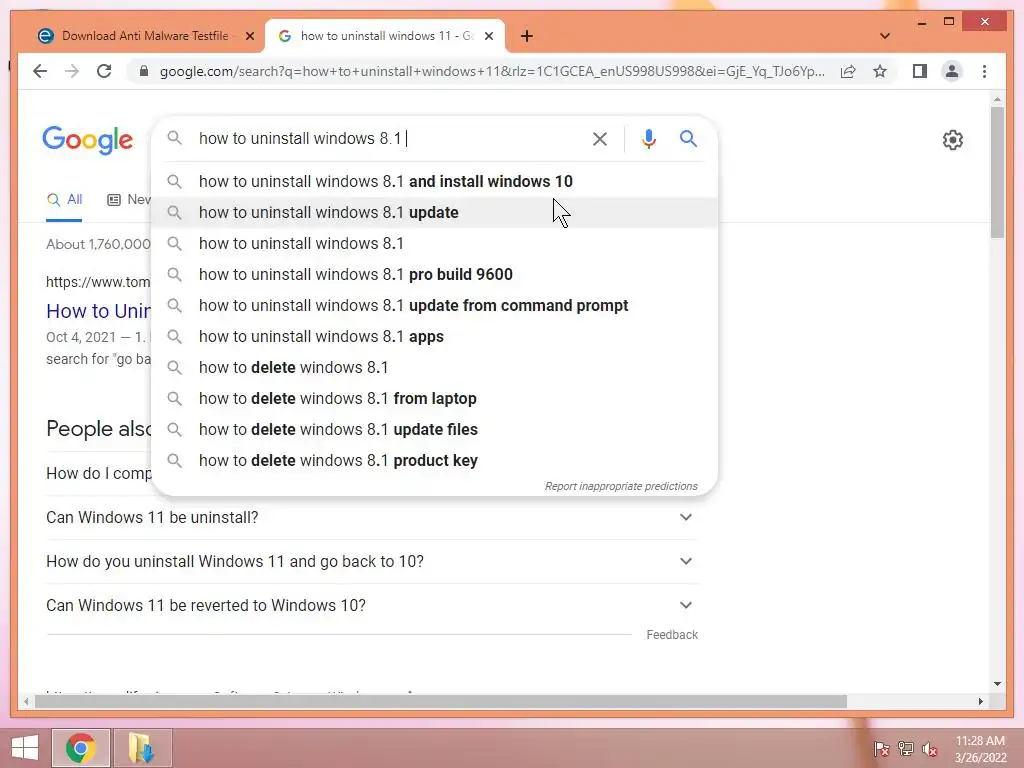The height and width of the screenshot is (768, 1024).
Task: Select the All search results tab
Action: click(x=64, y=200)
